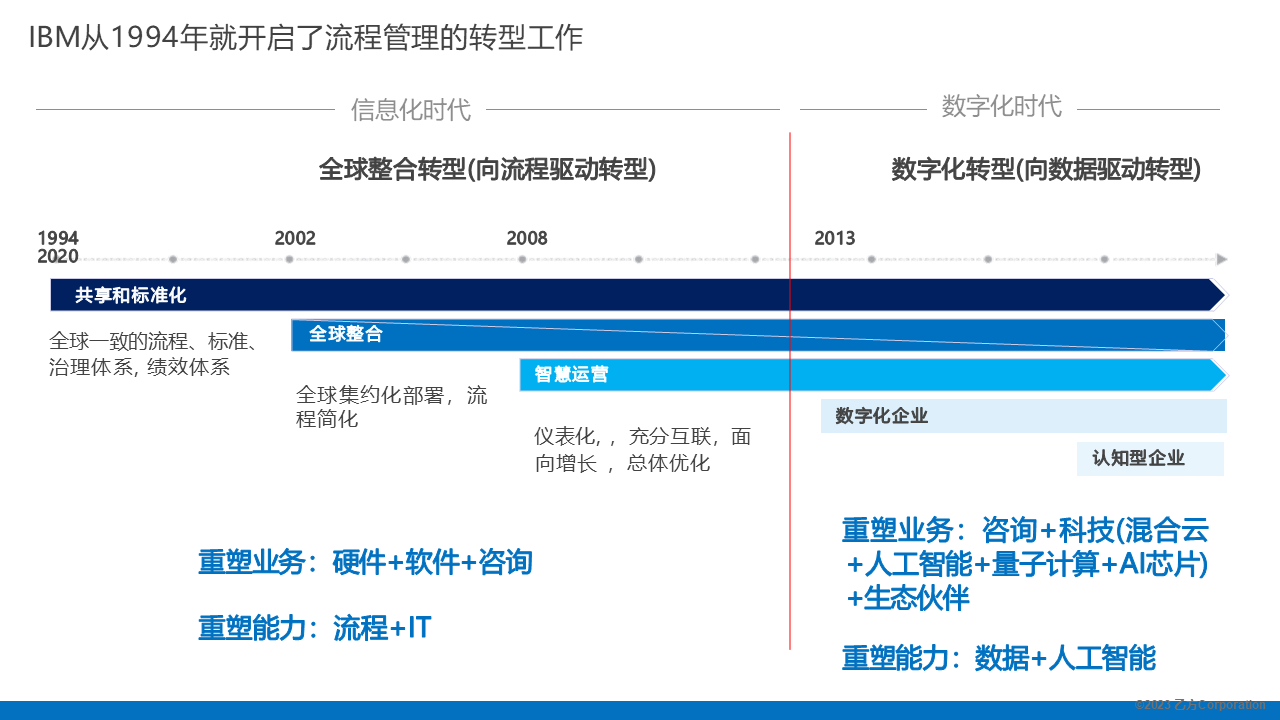This screenshot has width=1280, height=720.
Task: Select the 2013 year label on timeline
Action: [835, 238]
